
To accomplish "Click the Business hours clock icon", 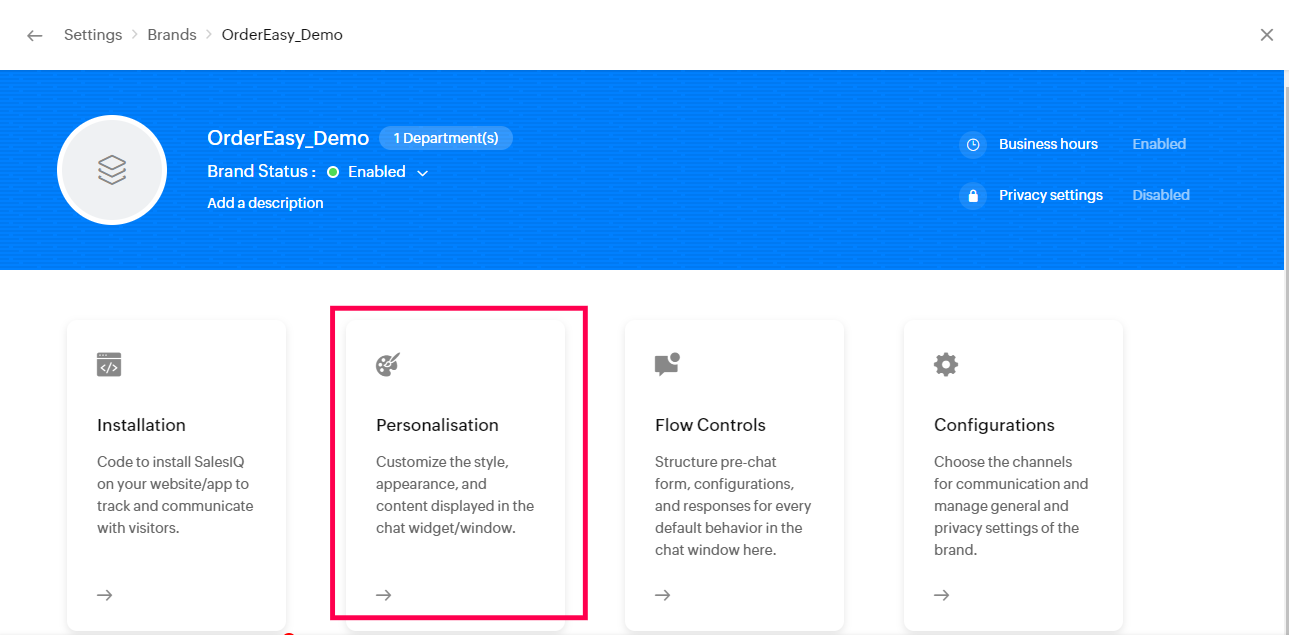I will (x=973, y=144).
